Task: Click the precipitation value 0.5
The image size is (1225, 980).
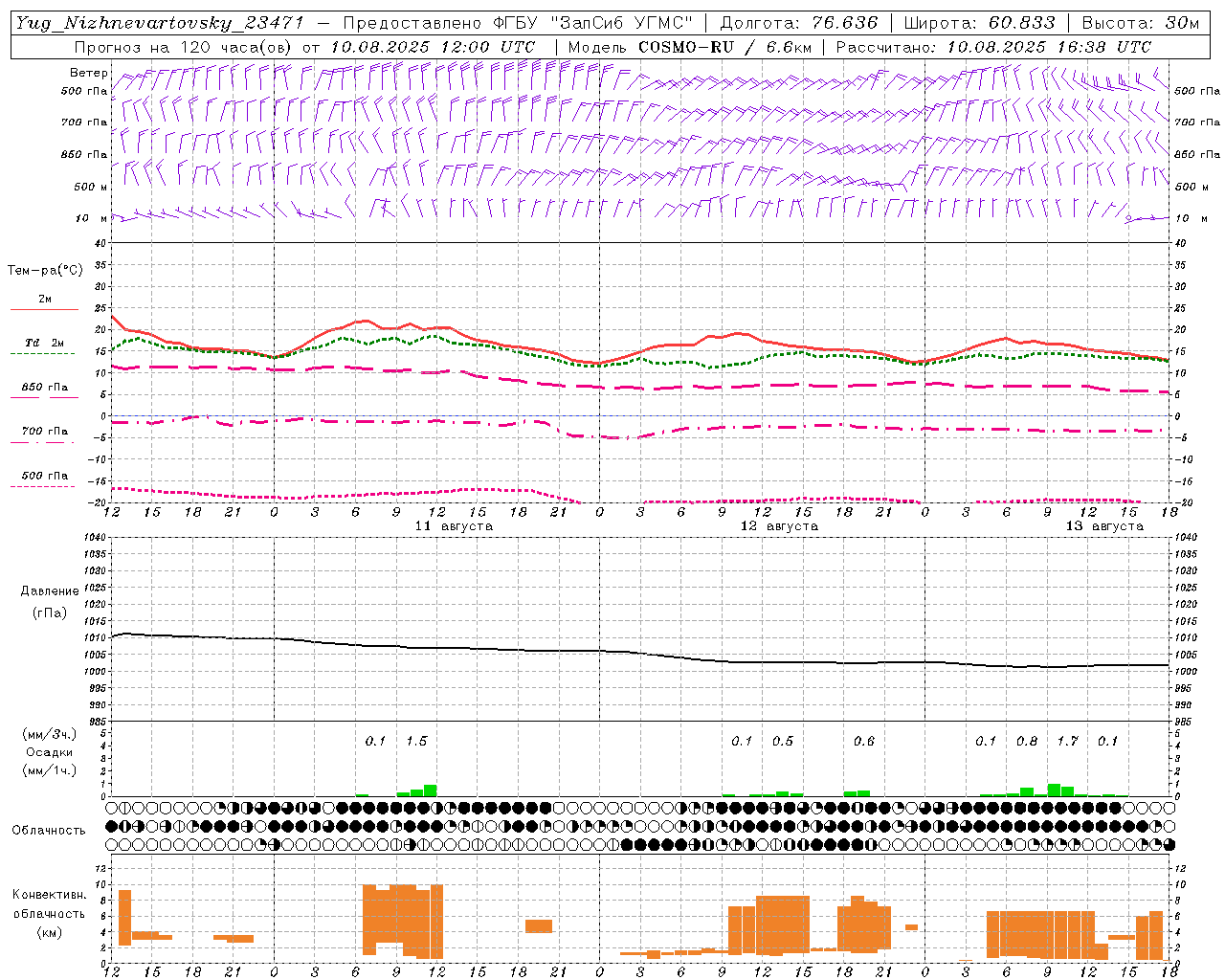Action: tap(783, 741)
